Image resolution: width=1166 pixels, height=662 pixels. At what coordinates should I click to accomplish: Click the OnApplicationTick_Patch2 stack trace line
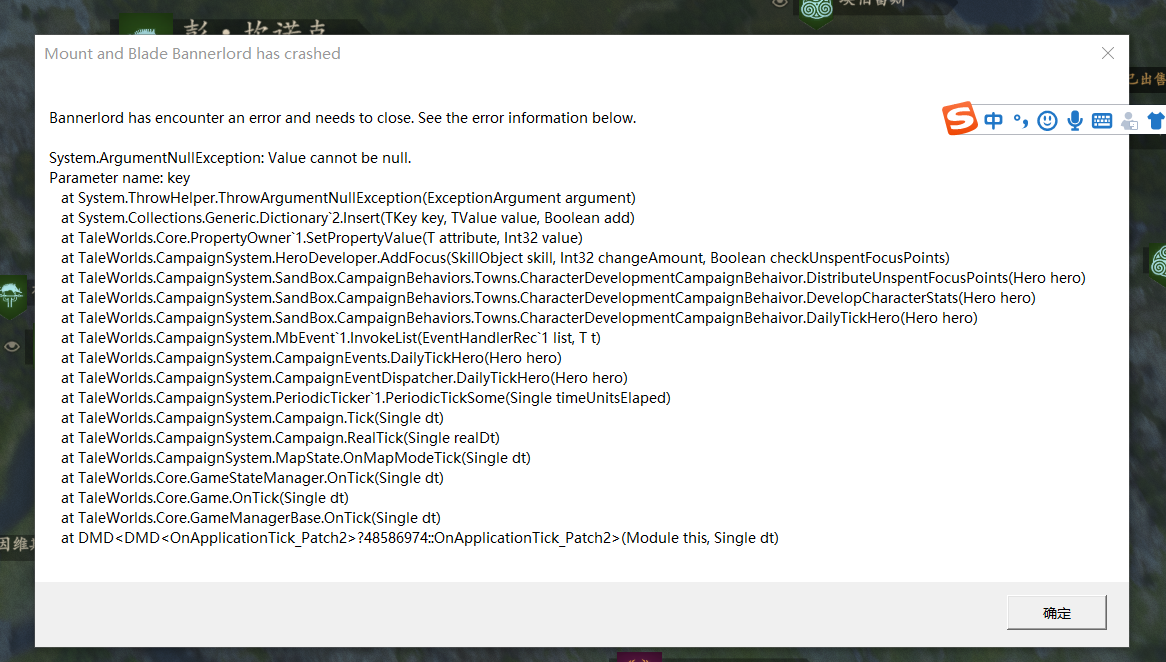click(x=420, y=538)
